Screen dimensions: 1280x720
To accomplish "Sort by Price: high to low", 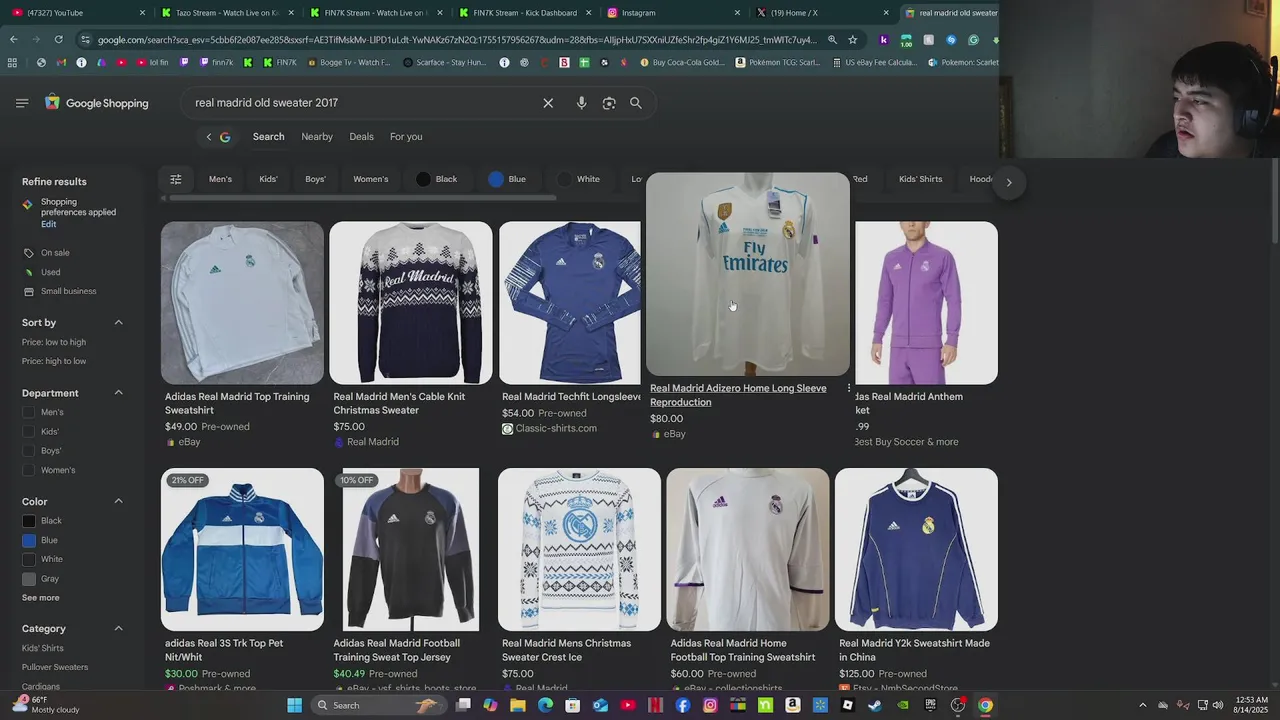I will (54, 361).
